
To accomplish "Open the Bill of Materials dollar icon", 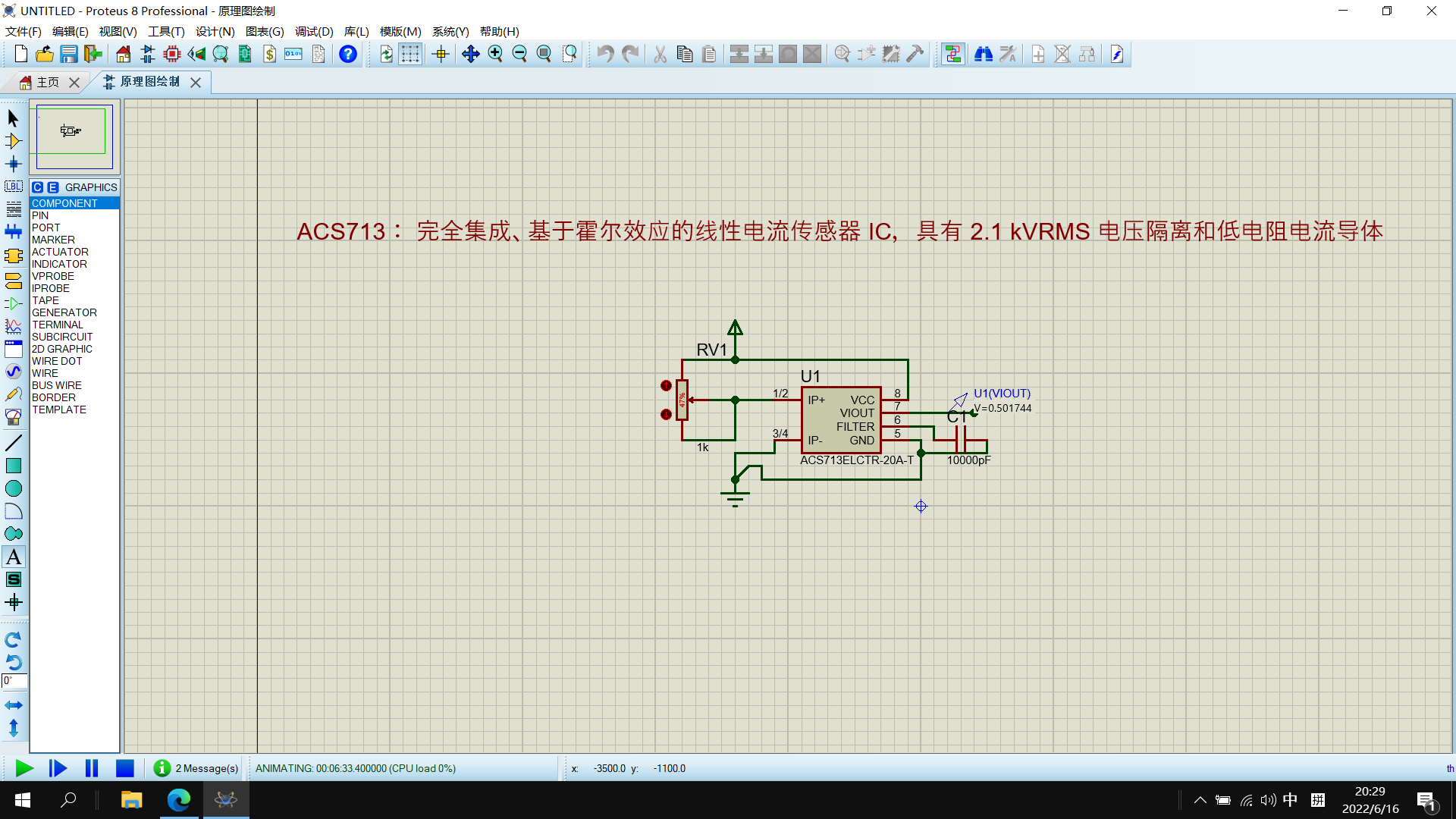I will coord(269,54).
